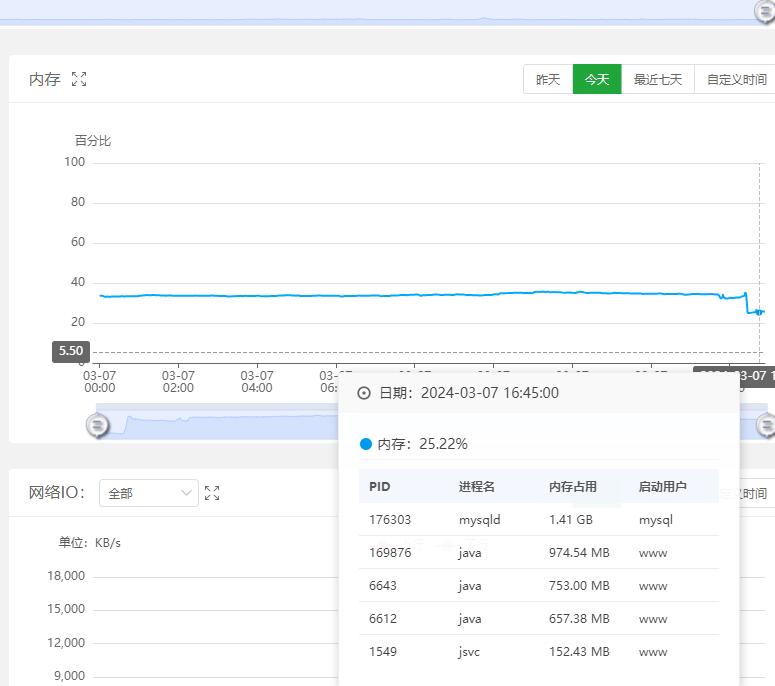The height and width of the screenshot is (686, 775).
Task: Click the 12,000 network axis value
Action: [x=66, y=643]
